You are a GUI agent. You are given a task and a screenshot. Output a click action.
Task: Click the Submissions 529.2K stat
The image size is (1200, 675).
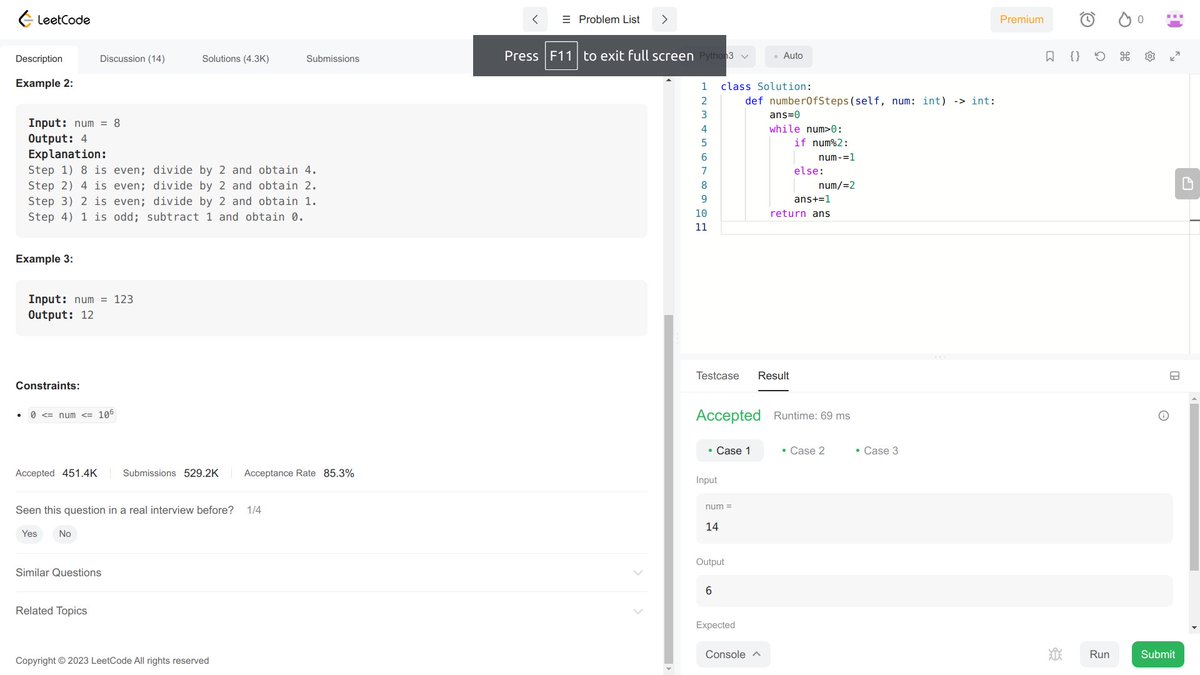click(171, 473)
